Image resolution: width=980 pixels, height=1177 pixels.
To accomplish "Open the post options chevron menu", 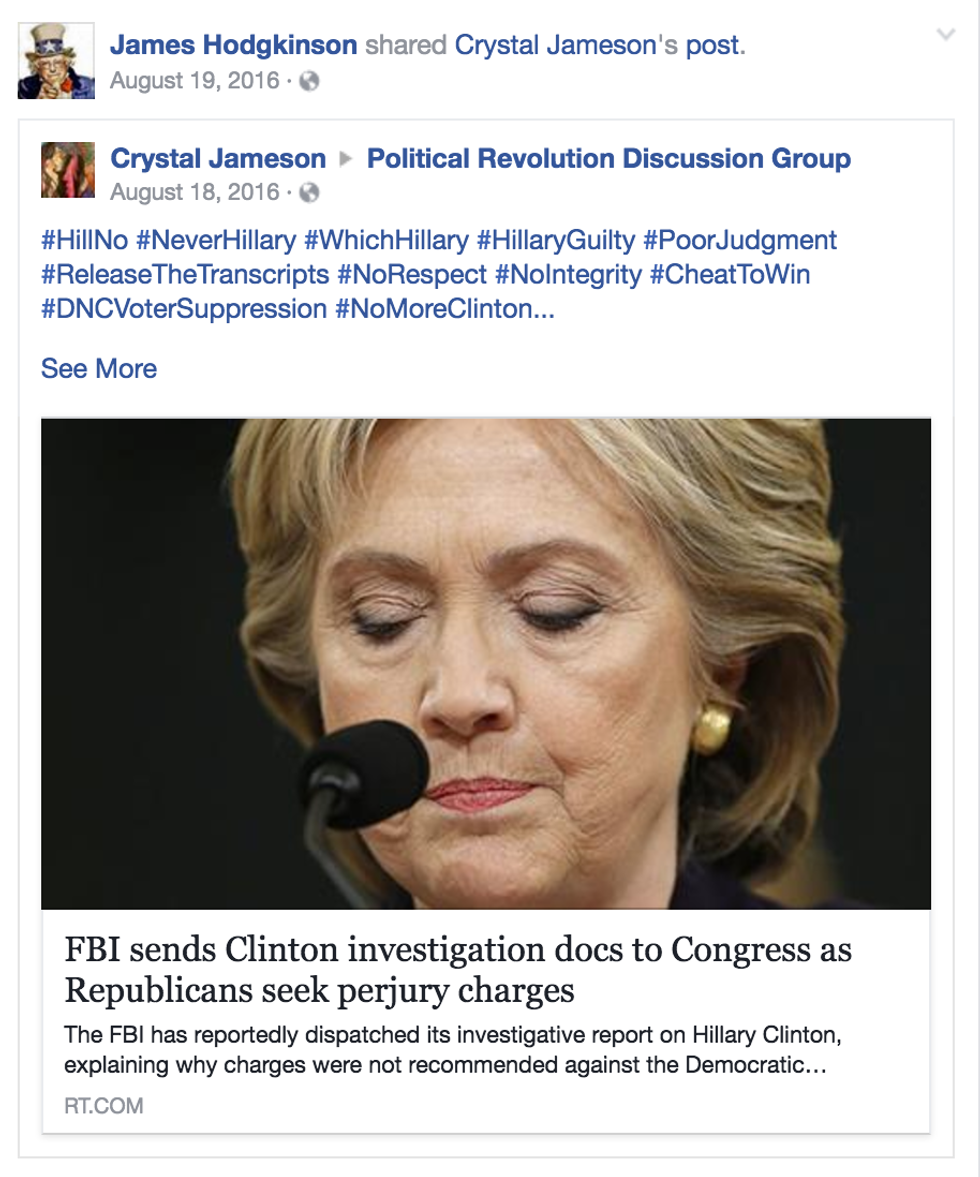I will point(946,35).
